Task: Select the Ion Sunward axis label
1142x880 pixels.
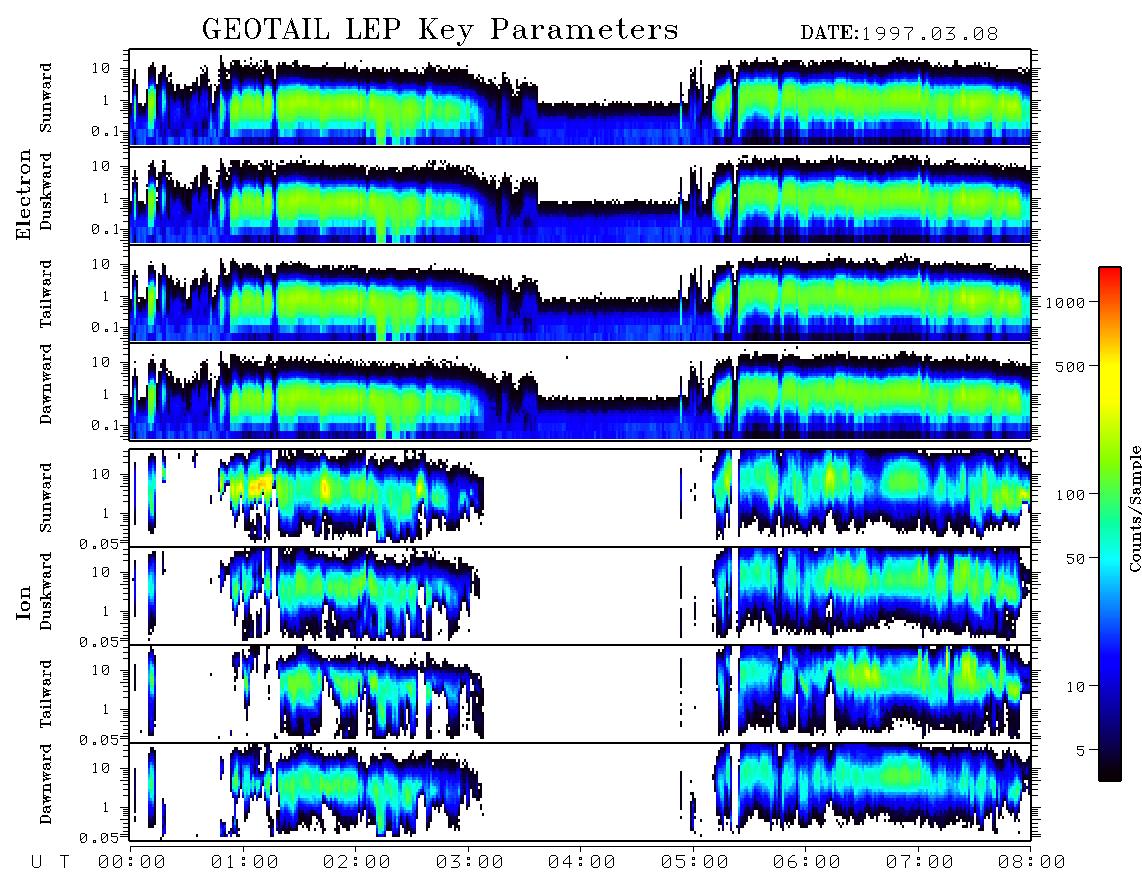Action: (46, 498)
